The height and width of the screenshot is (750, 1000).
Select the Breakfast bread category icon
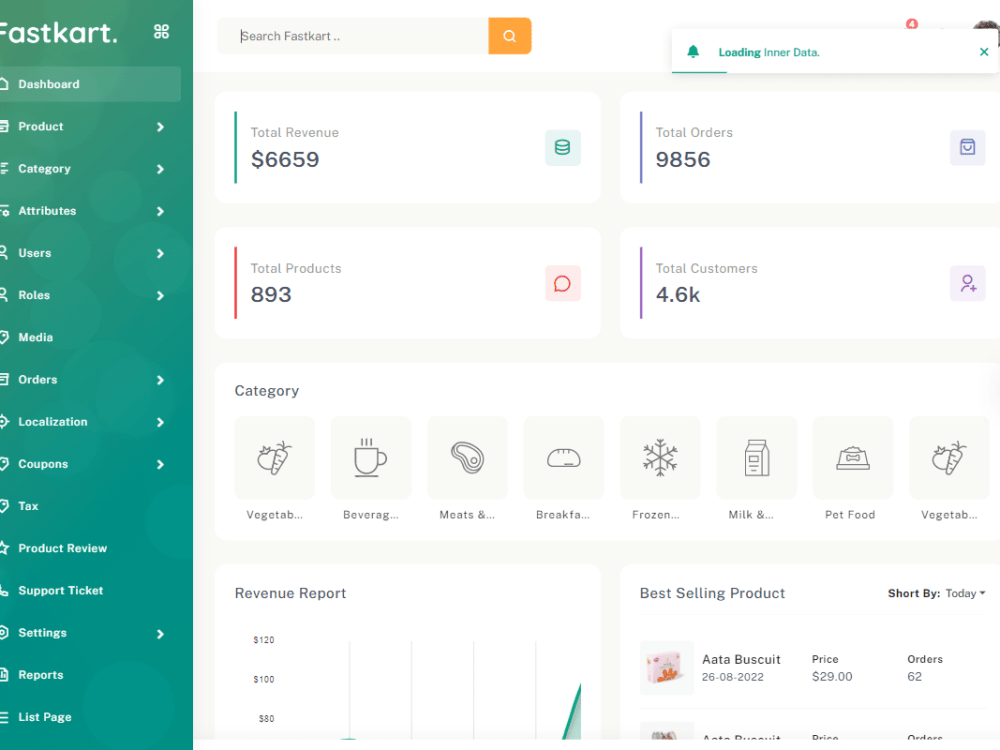coord(563,457)
